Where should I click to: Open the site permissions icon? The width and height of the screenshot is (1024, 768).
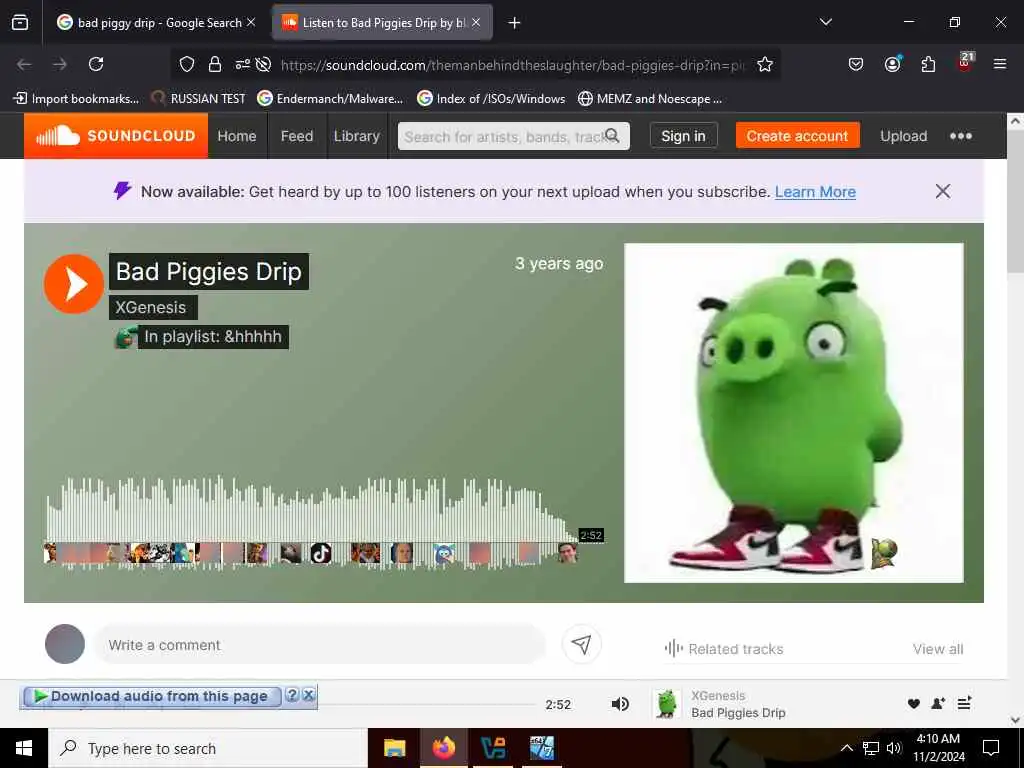coord(242,64)
